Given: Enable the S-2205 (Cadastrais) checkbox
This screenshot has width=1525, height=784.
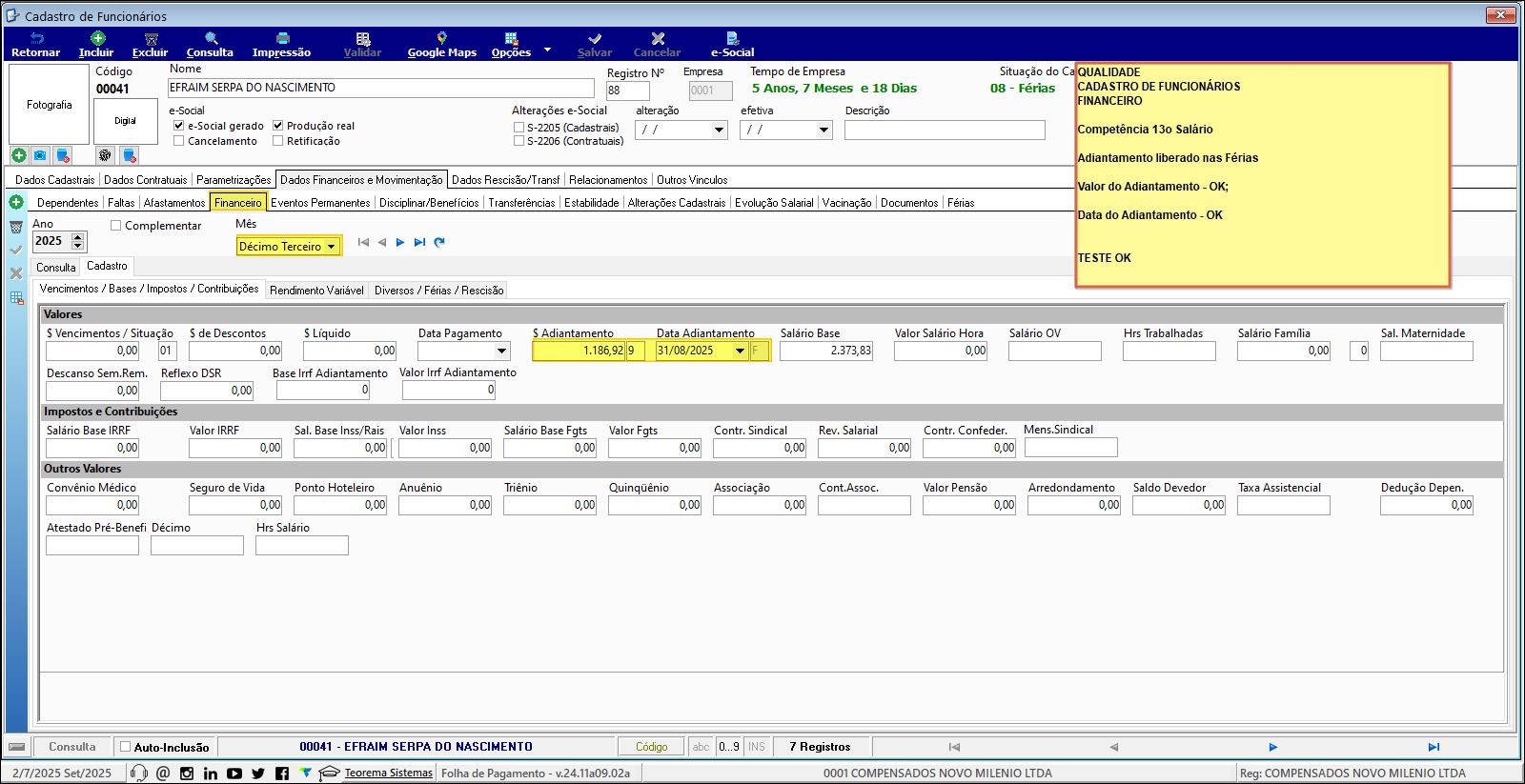Looking at the screenshot, I should click(518, 128).
